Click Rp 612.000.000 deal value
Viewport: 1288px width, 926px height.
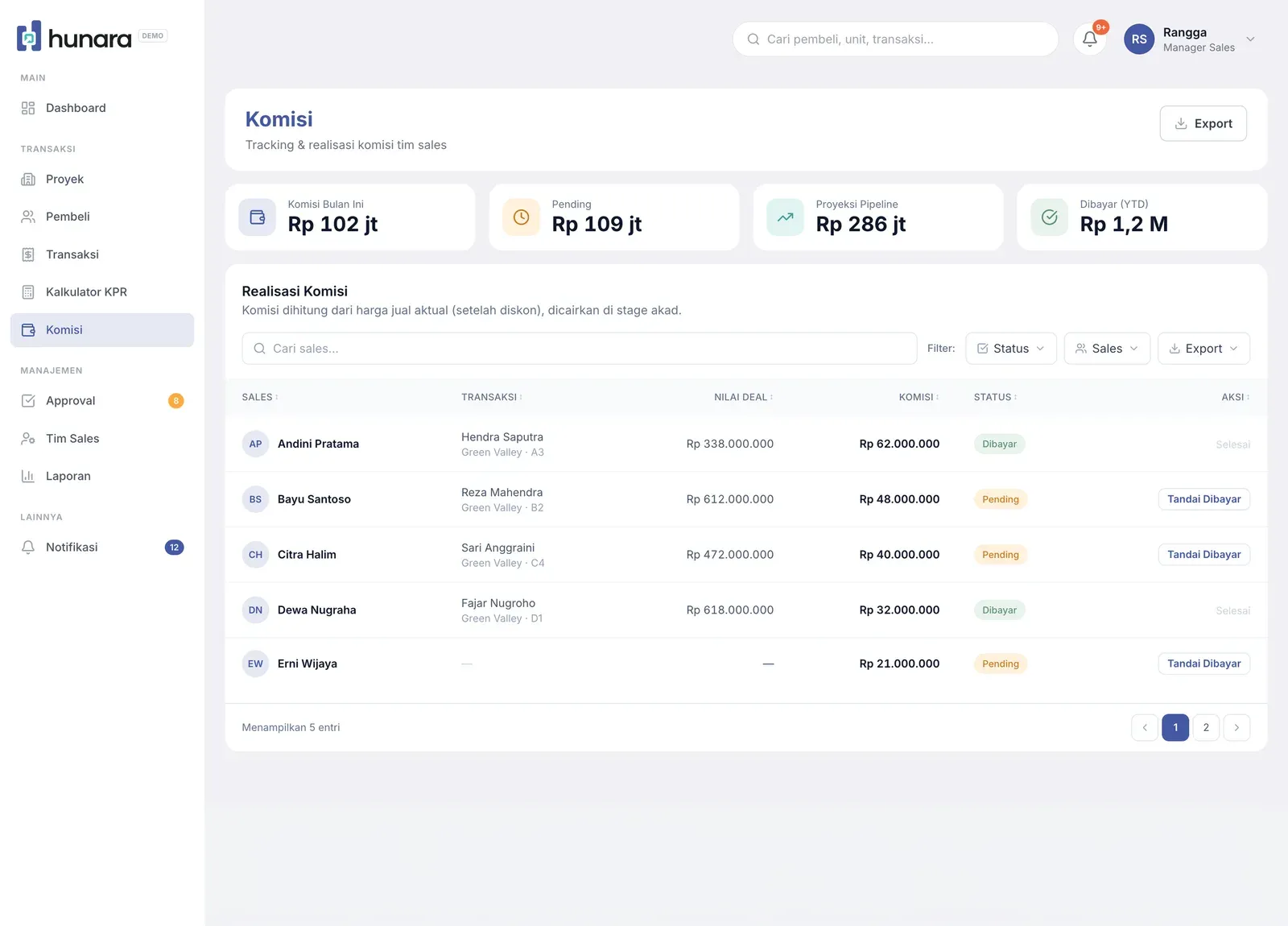click(x=730, y=499)
